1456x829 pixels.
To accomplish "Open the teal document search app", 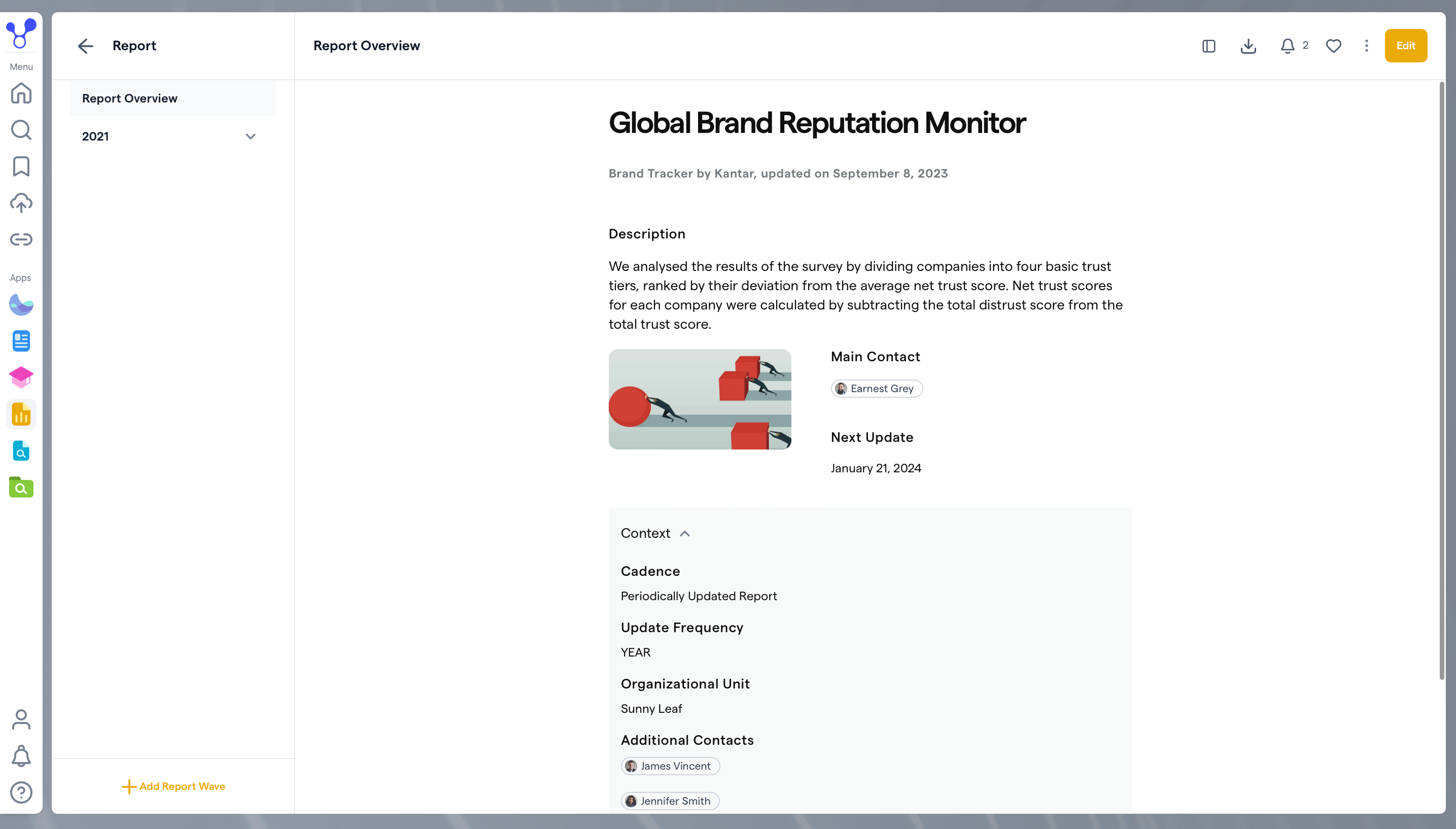I will tap(21, 451).
